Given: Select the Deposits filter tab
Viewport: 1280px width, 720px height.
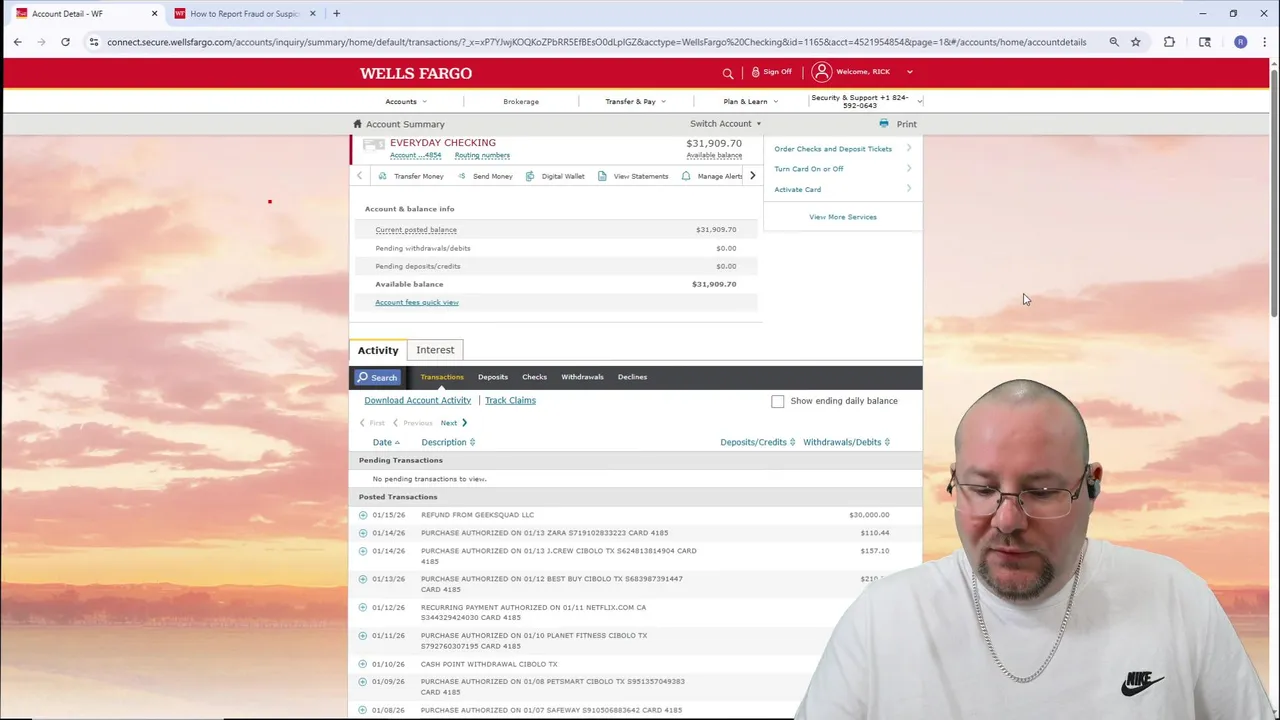Looking at the screenshot, I should click(493, 377).
